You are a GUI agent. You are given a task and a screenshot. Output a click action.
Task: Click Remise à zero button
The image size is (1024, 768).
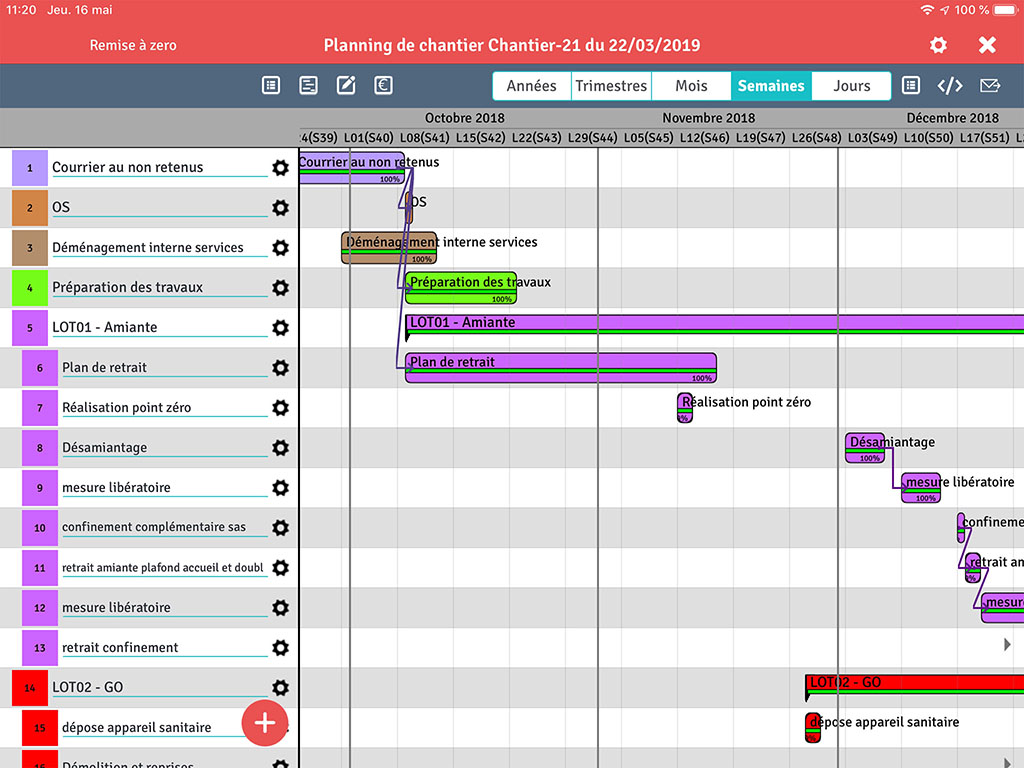pyautogui.click(x=133, y=45)
